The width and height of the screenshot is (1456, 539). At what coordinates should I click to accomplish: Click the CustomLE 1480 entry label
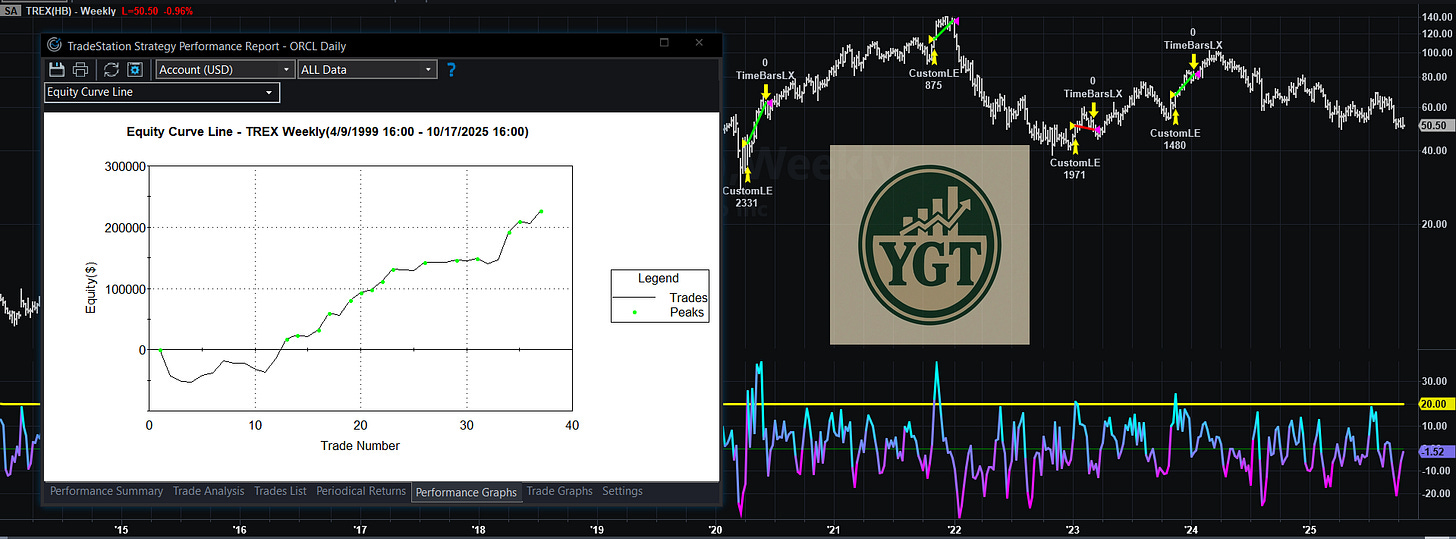(1175, 139)
